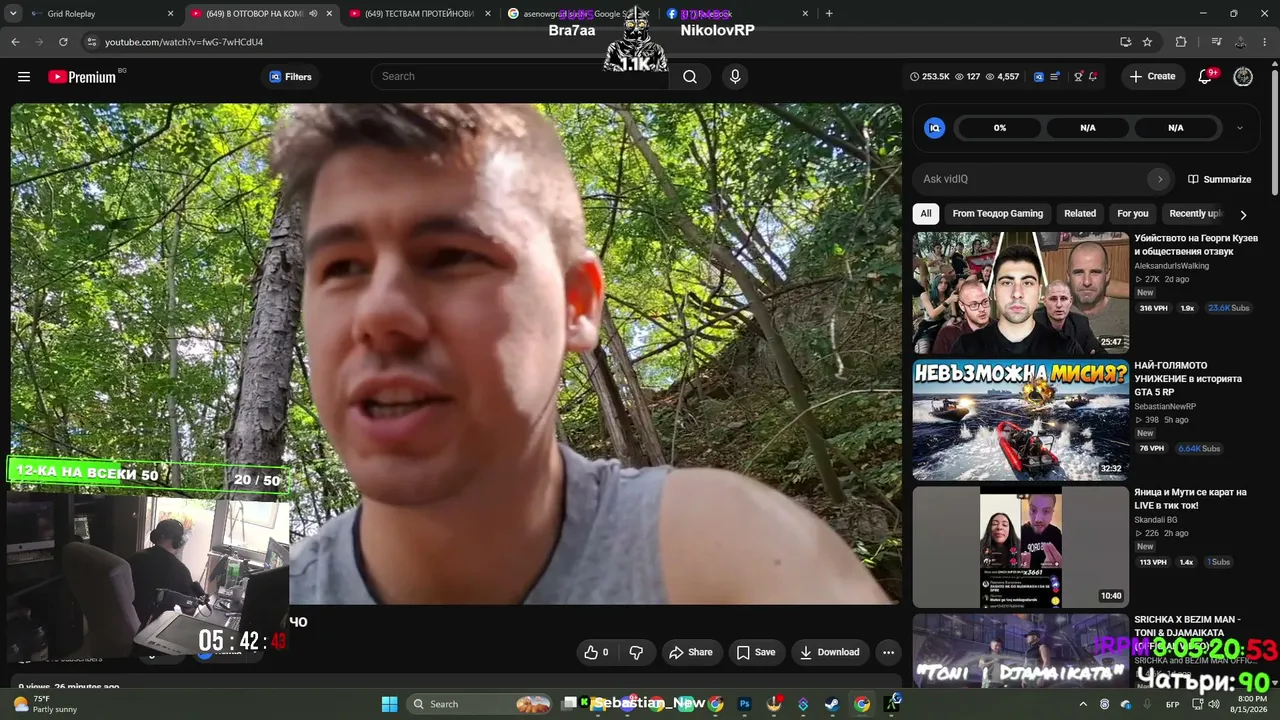
Task: Switch to the Facebook tab
Action: (x=738, y=14)
